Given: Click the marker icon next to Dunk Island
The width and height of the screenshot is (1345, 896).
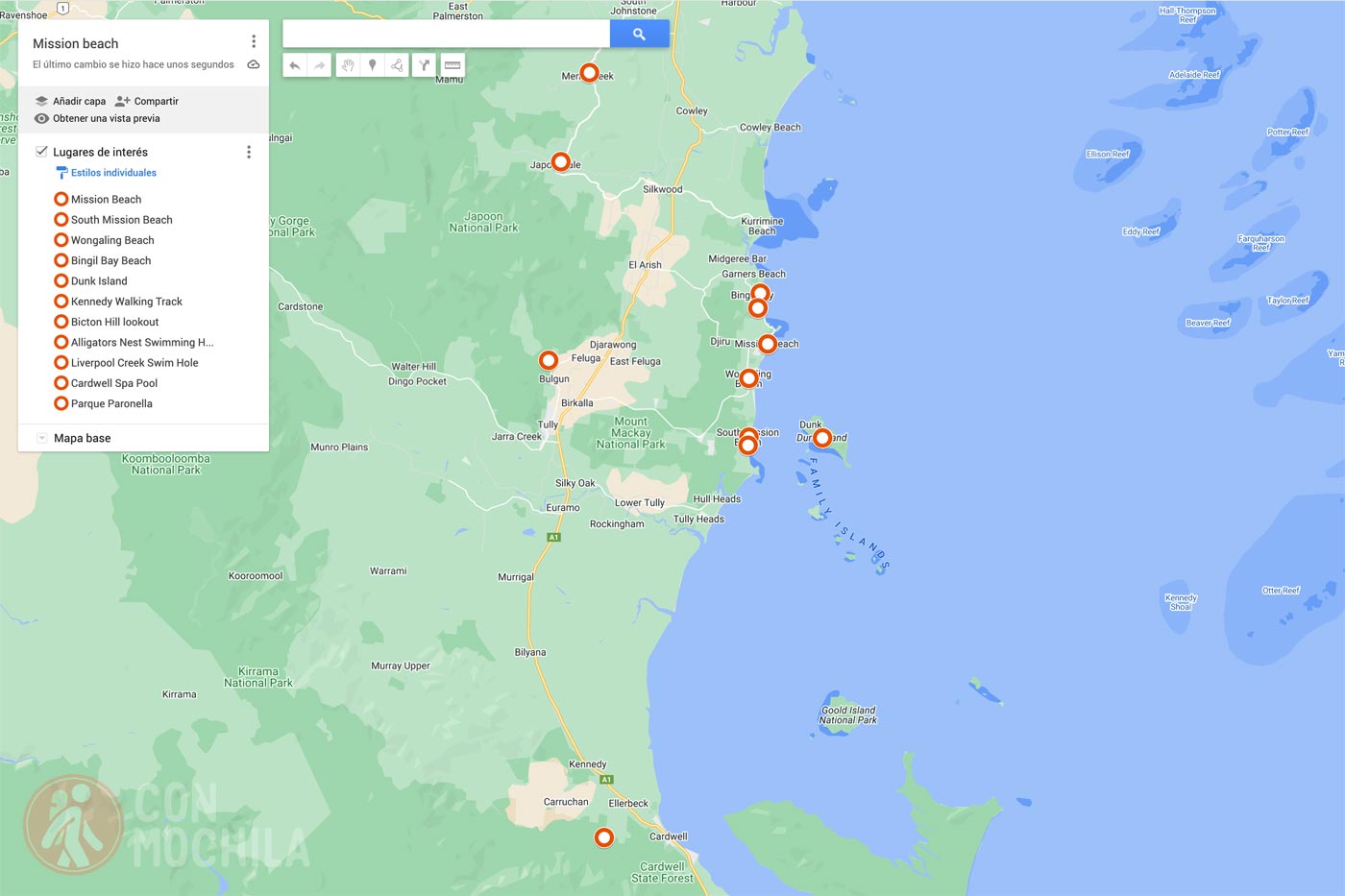Looking at the screenshot, I should pyautogui.click(x=61, y=280).
